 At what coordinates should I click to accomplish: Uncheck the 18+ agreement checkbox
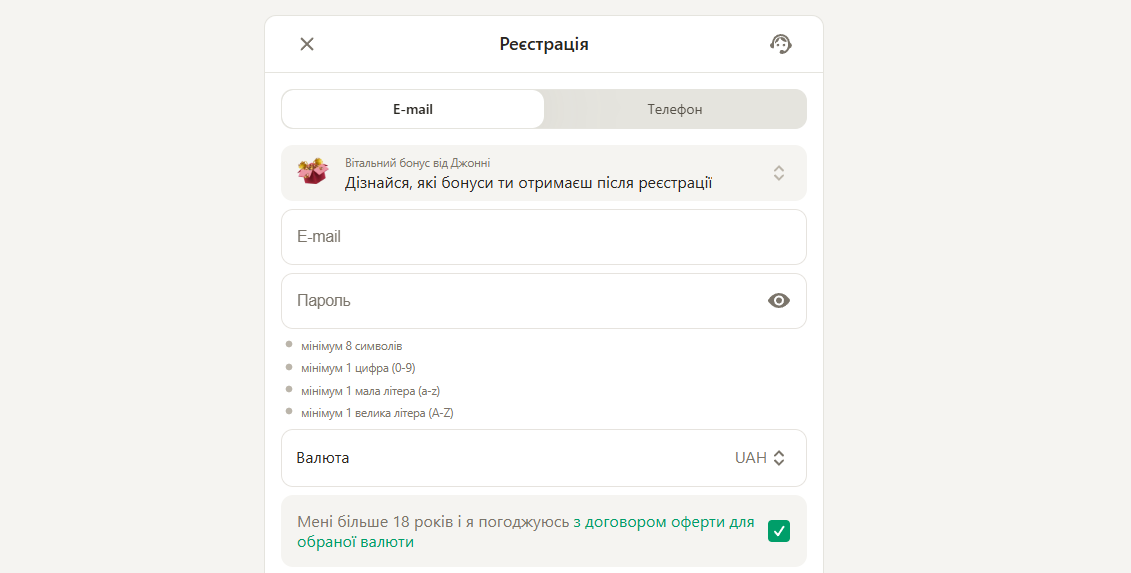click(x=779, y=531)
